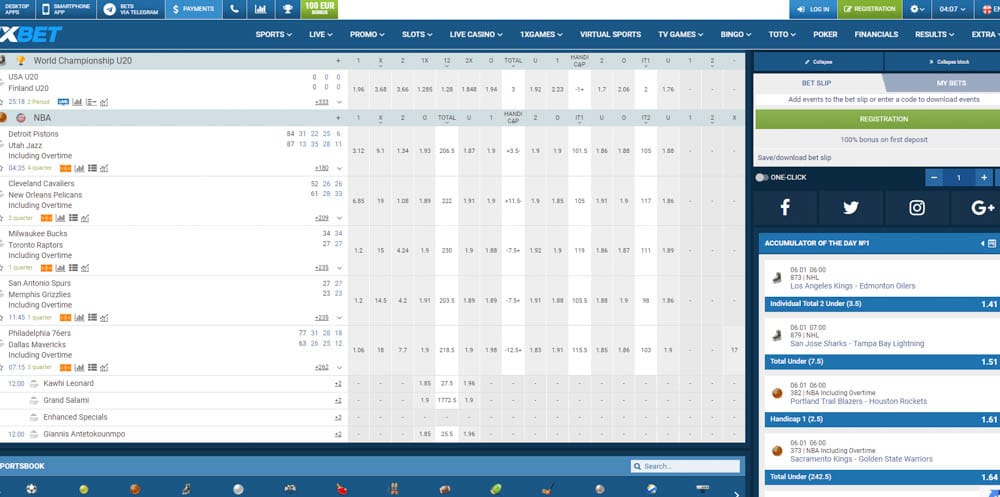
Task: Click the Log In button
Action: [813, 9]
